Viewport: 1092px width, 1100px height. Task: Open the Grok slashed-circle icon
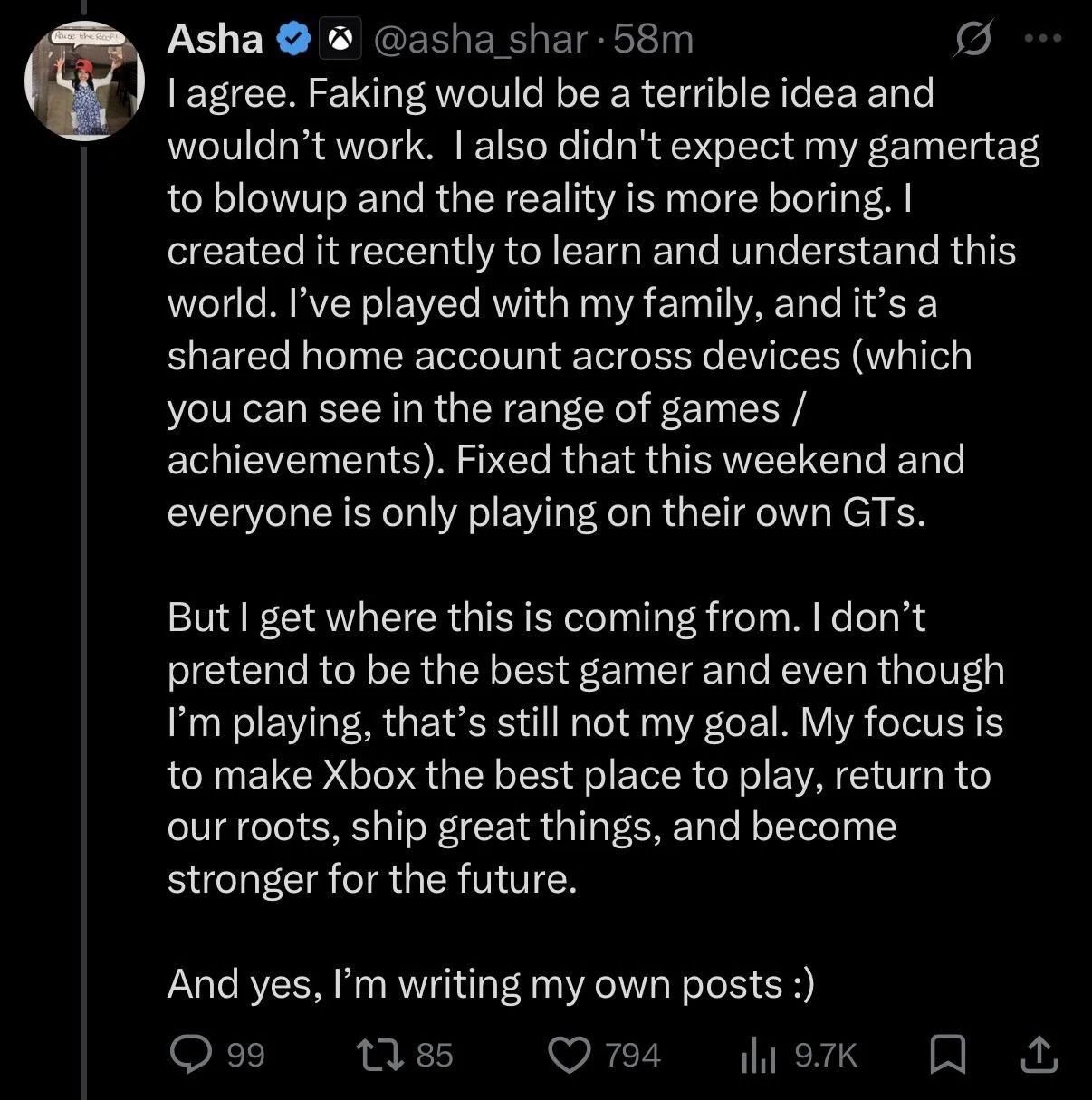[x=973, y=41]
